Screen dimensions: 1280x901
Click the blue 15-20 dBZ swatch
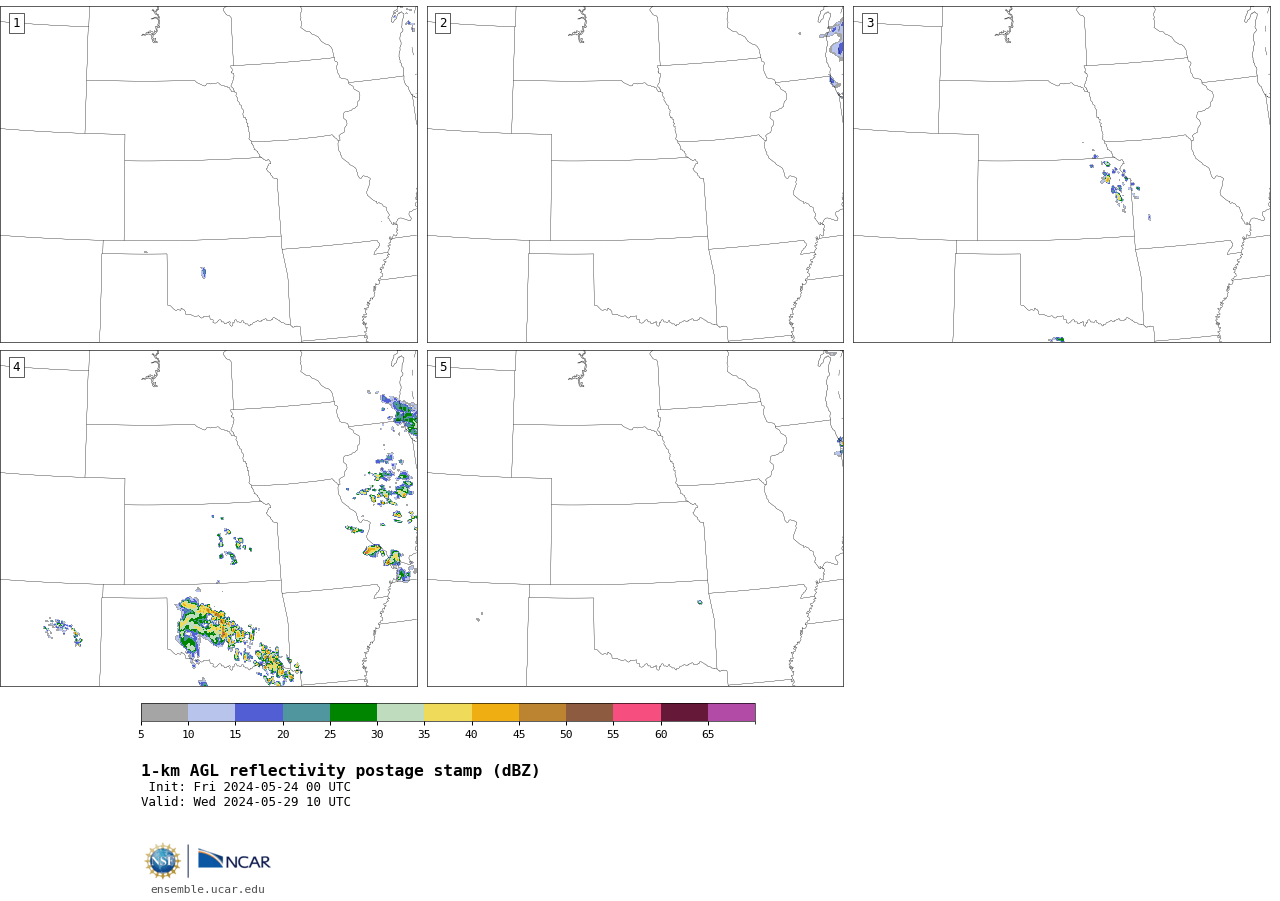pos(259,713)
